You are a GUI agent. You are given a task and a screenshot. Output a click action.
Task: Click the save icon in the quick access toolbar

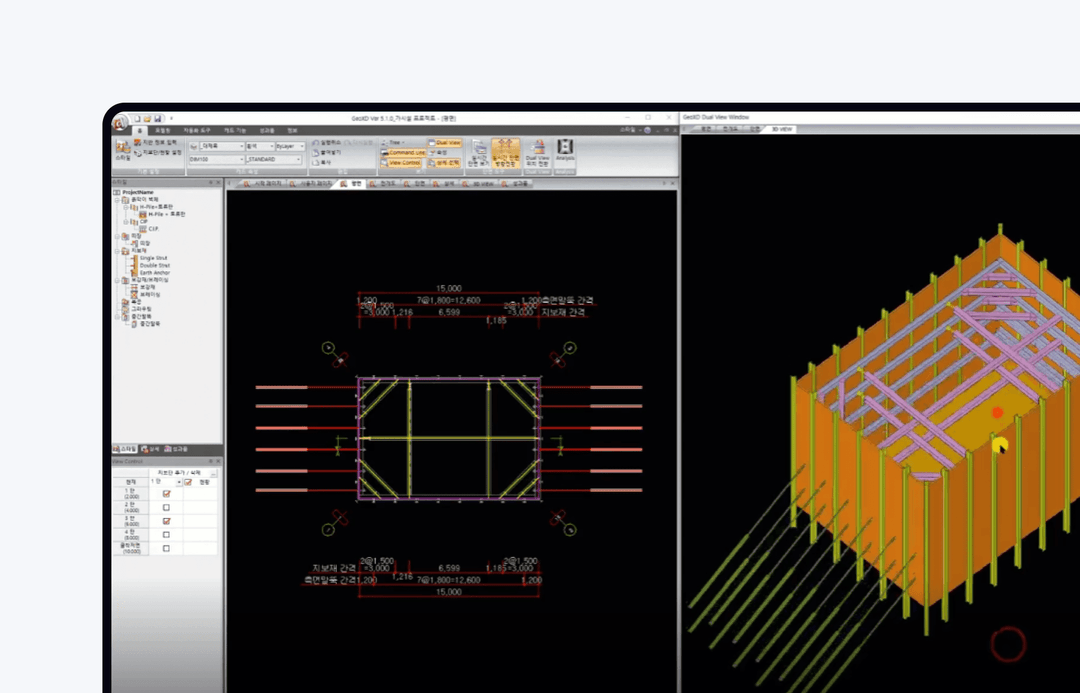click(x=158, y=118)
